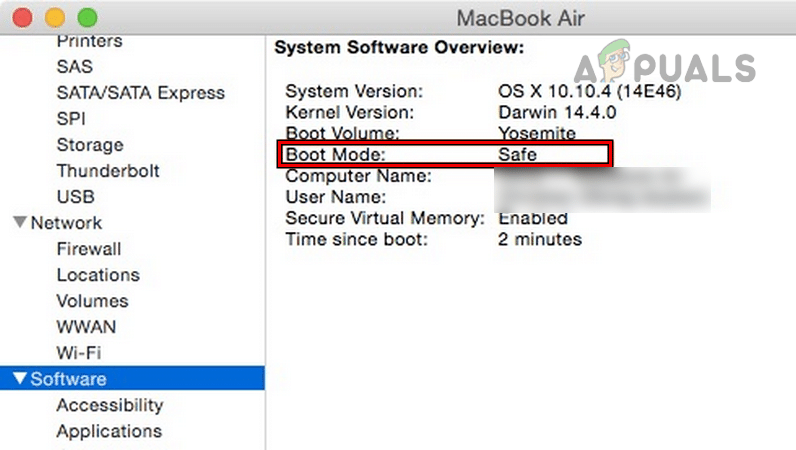Open Firewall under Network
This screenshot has width=796, height=450.
click(89, 249)
